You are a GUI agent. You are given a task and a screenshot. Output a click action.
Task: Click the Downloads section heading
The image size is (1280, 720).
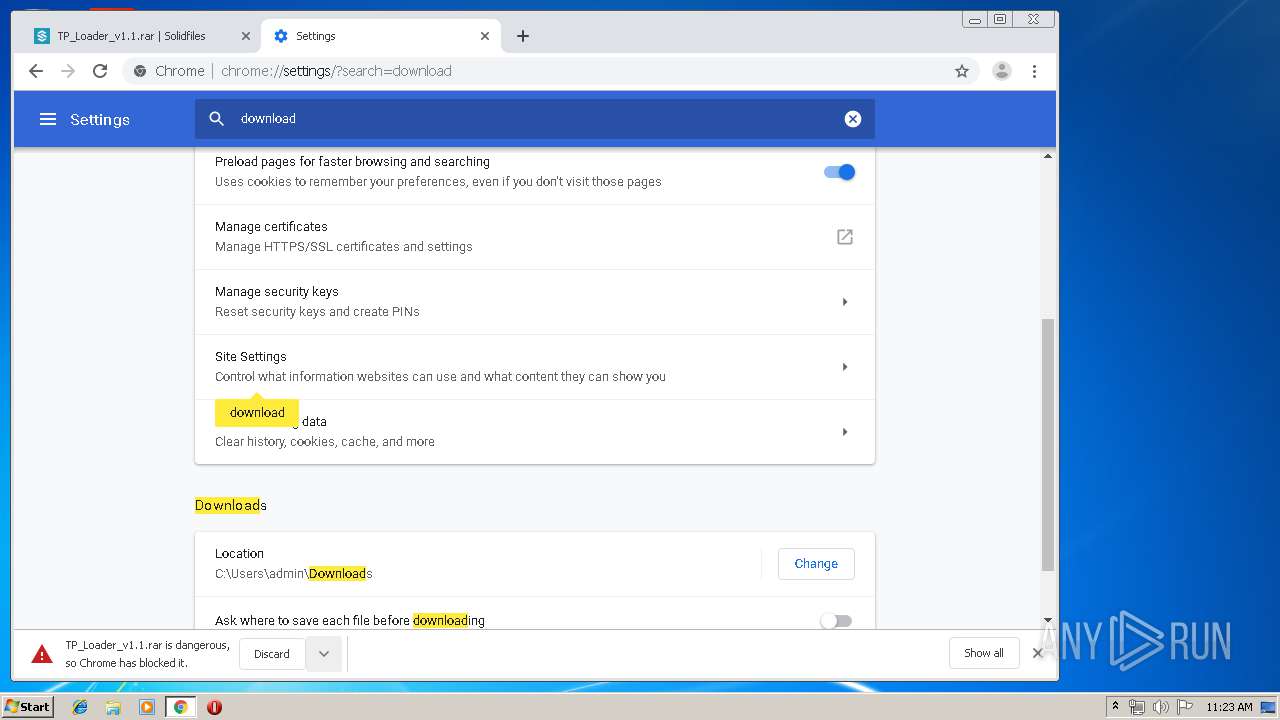click(x=231, y=505)
